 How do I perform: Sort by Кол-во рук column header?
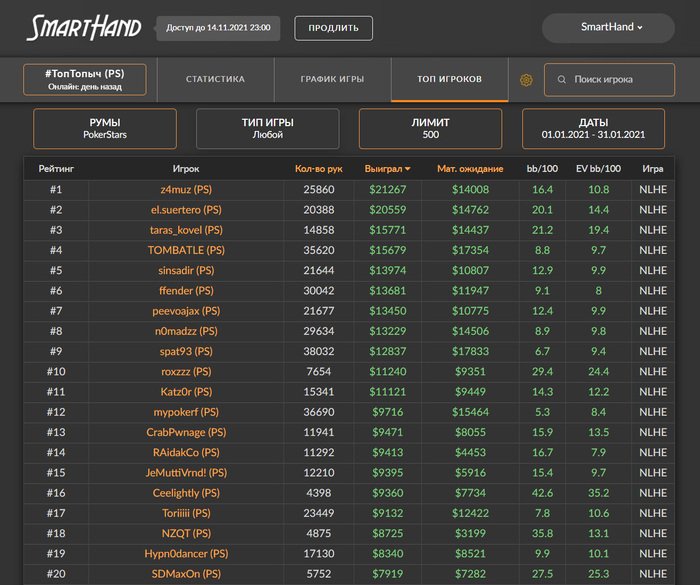coord(318,169)
